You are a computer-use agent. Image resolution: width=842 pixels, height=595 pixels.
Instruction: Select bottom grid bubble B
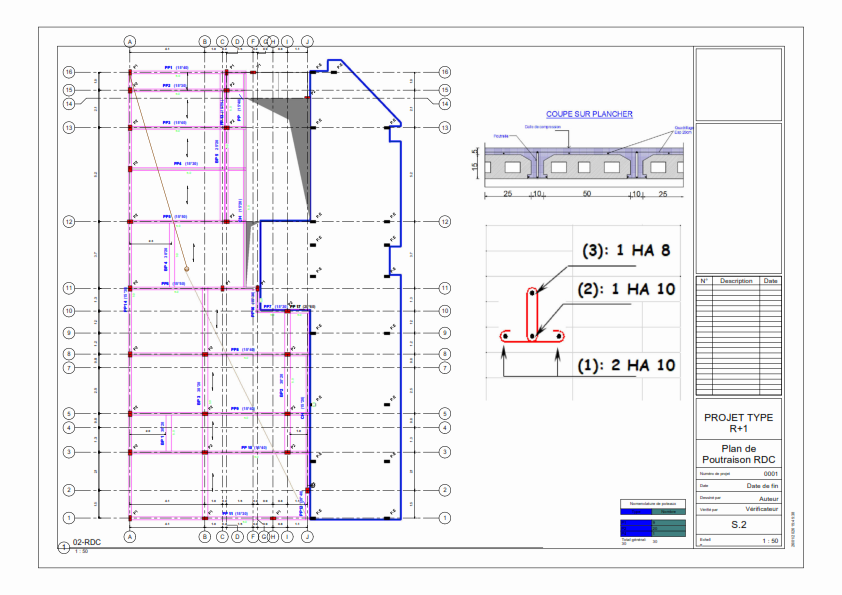click(x=204, y=537)
